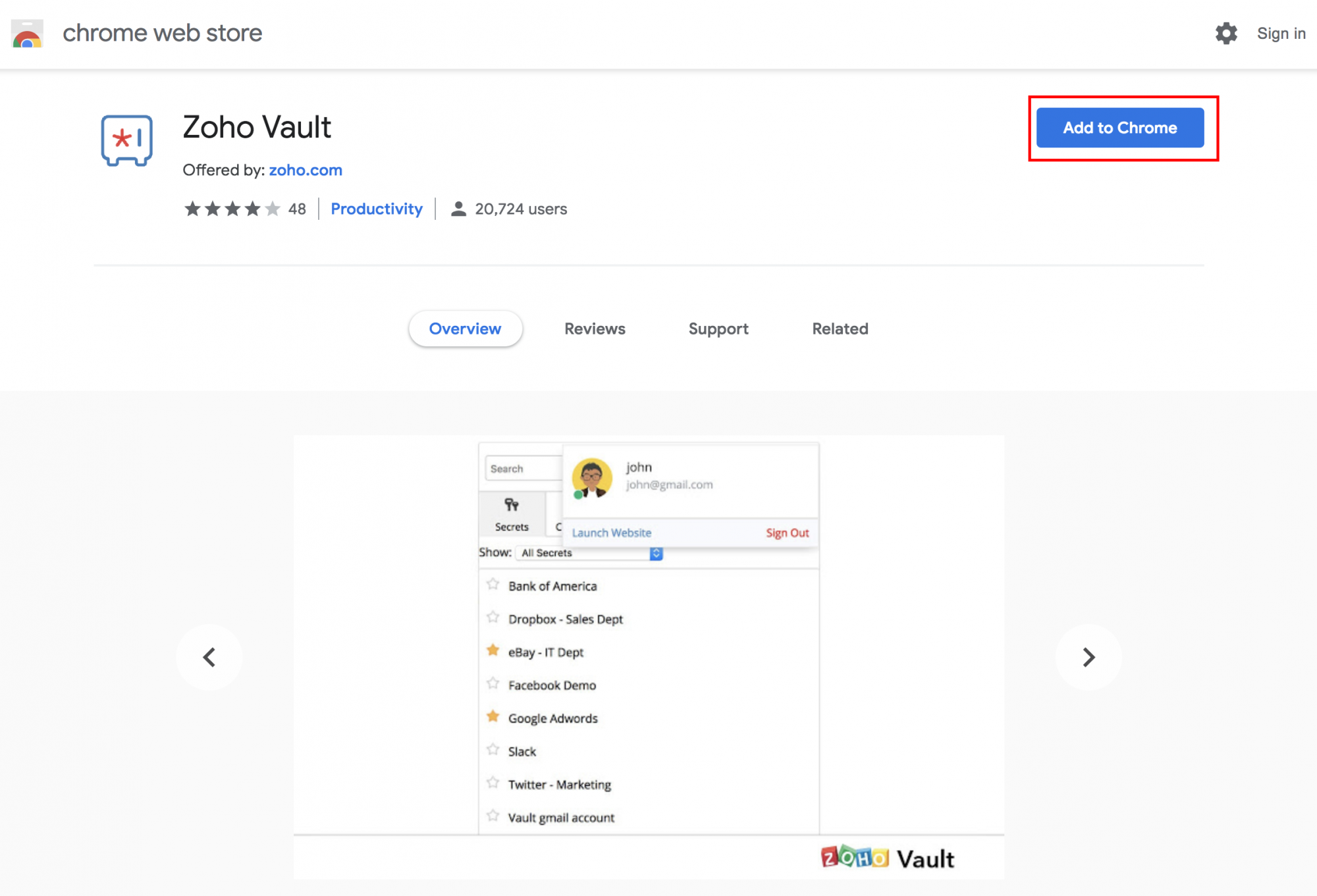Click the Productivity category link
Screen dimensions: 1317x896
pos(377,209)
